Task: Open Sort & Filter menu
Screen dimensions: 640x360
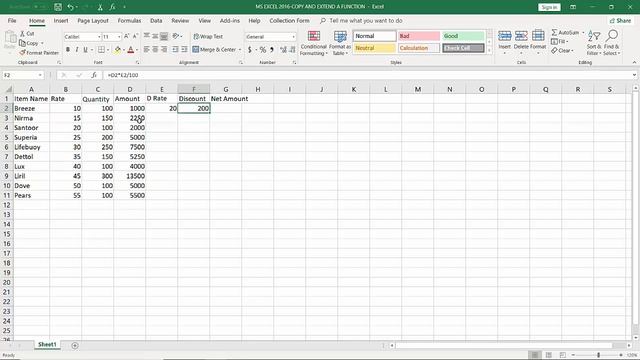Action: pos(594,43)
